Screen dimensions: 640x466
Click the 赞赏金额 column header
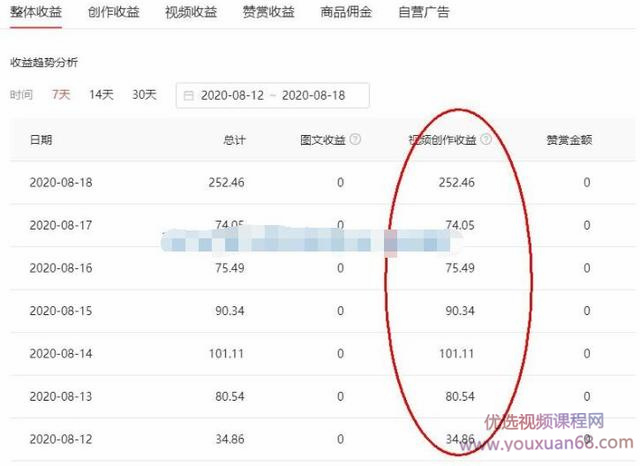pyautogui.click(x=569, y=140)
